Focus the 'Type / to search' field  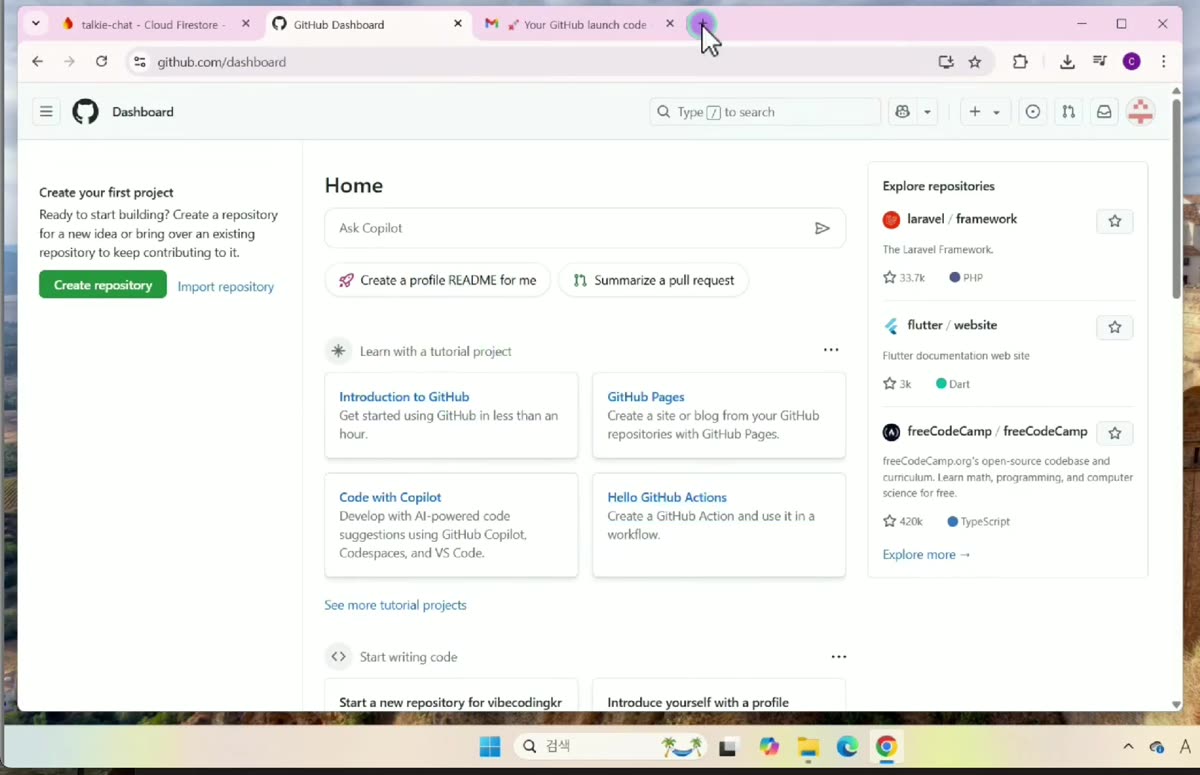(765, 112)
